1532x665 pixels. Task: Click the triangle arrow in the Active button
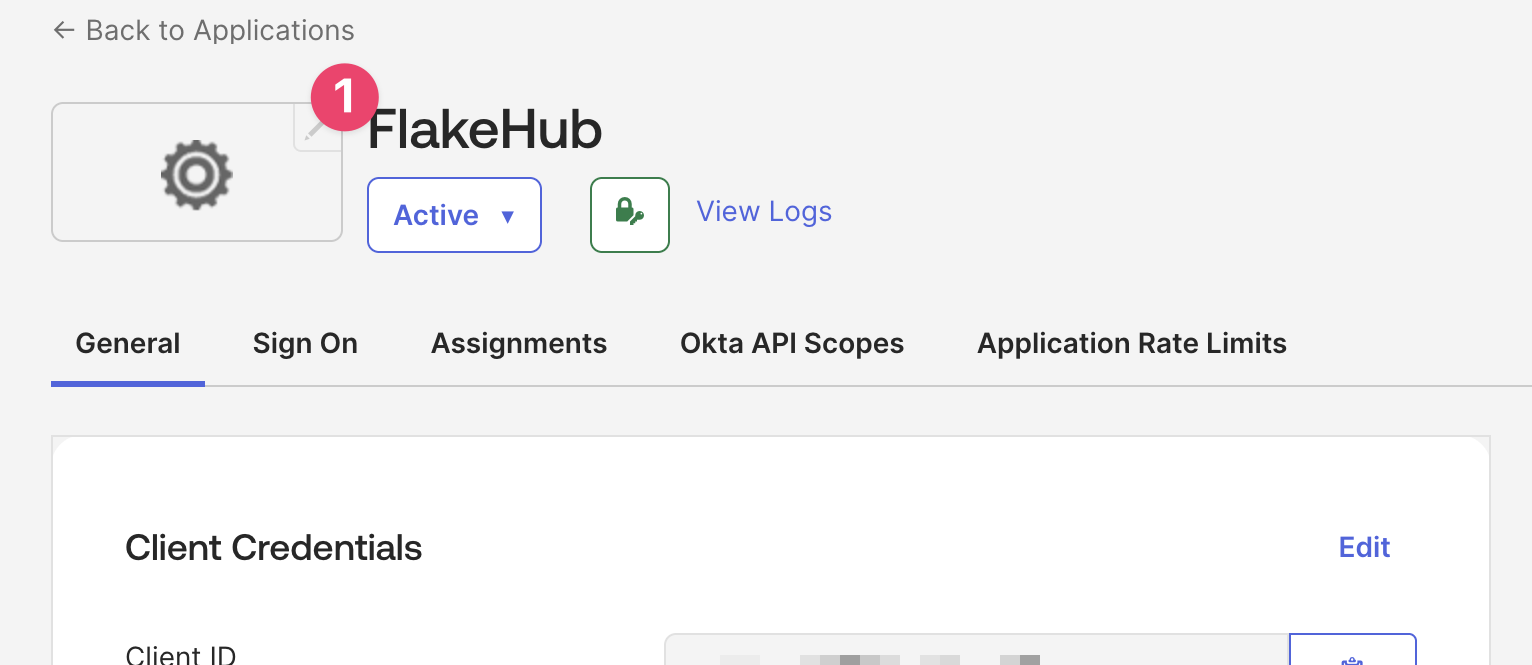[x=507, y=216]
